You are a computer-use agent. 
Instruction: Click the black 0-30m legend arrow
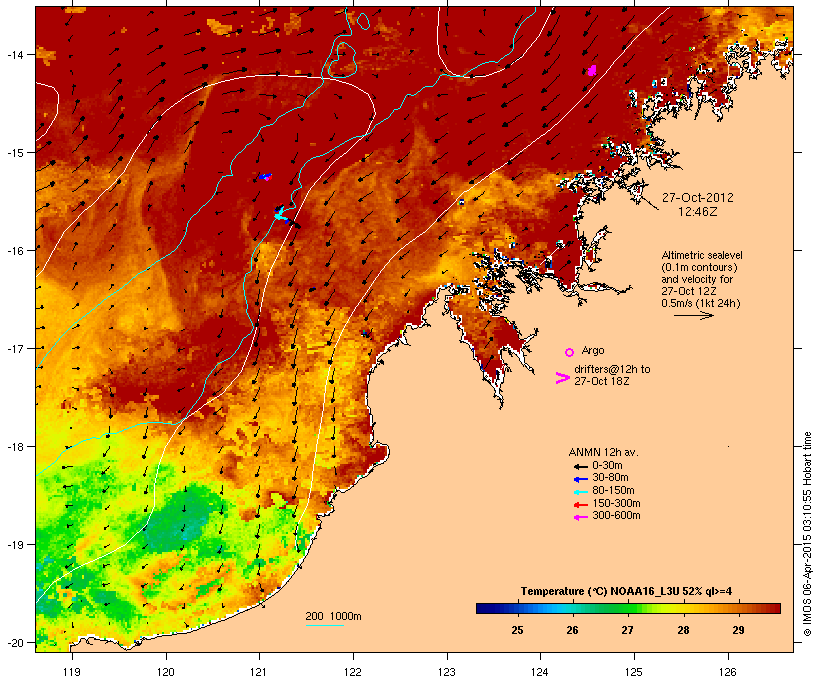pos(580,466)
